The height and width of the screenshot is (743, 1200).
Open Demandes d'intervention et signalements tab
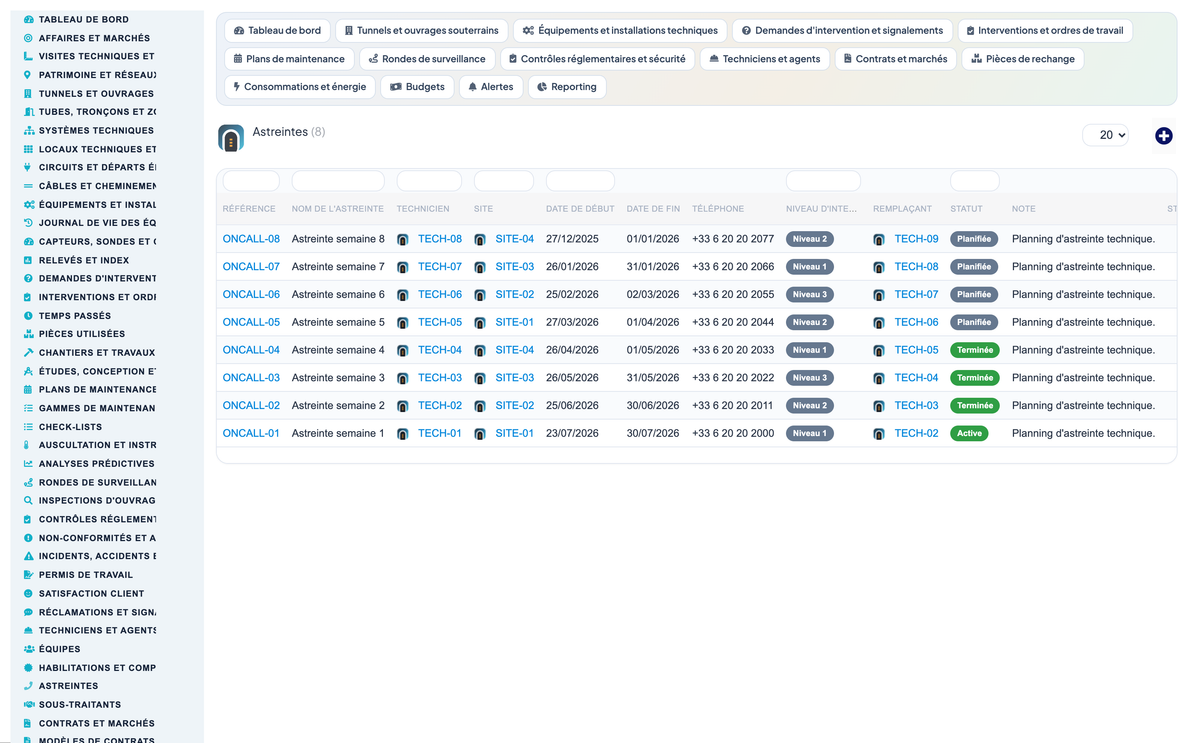tap(842, 31)
